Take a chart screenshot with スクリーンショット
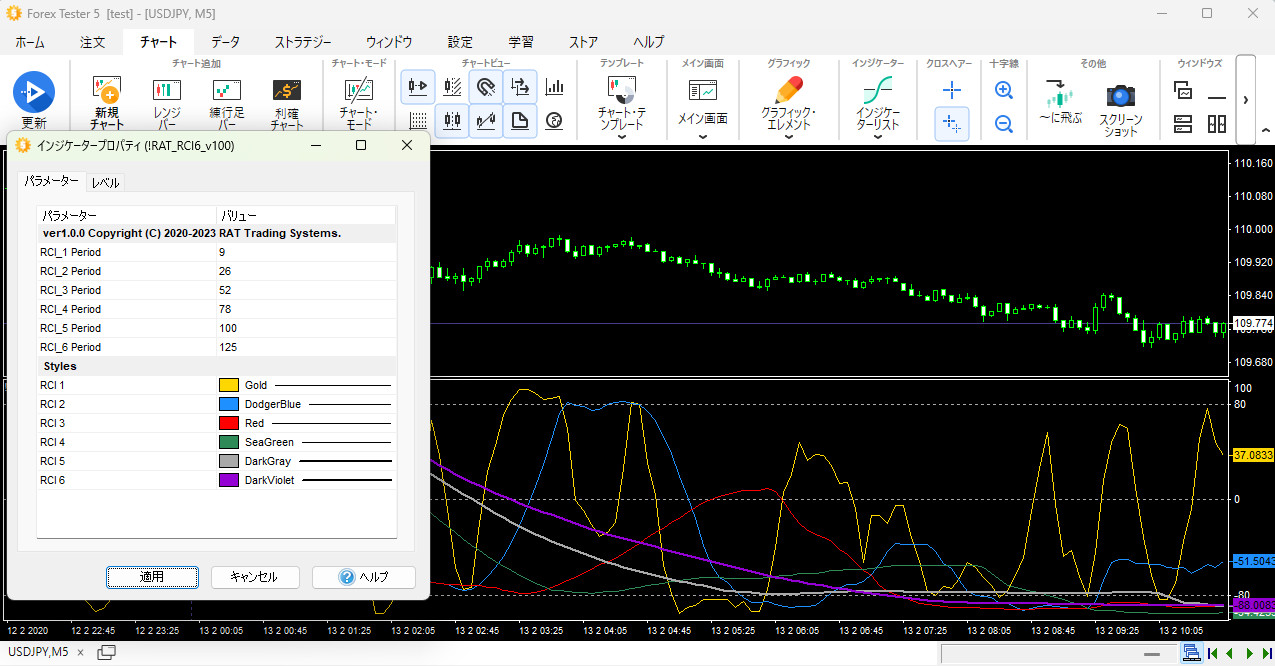Image resolution: width=1275 pixels, height=666 pixels. tap(1120, 96)
